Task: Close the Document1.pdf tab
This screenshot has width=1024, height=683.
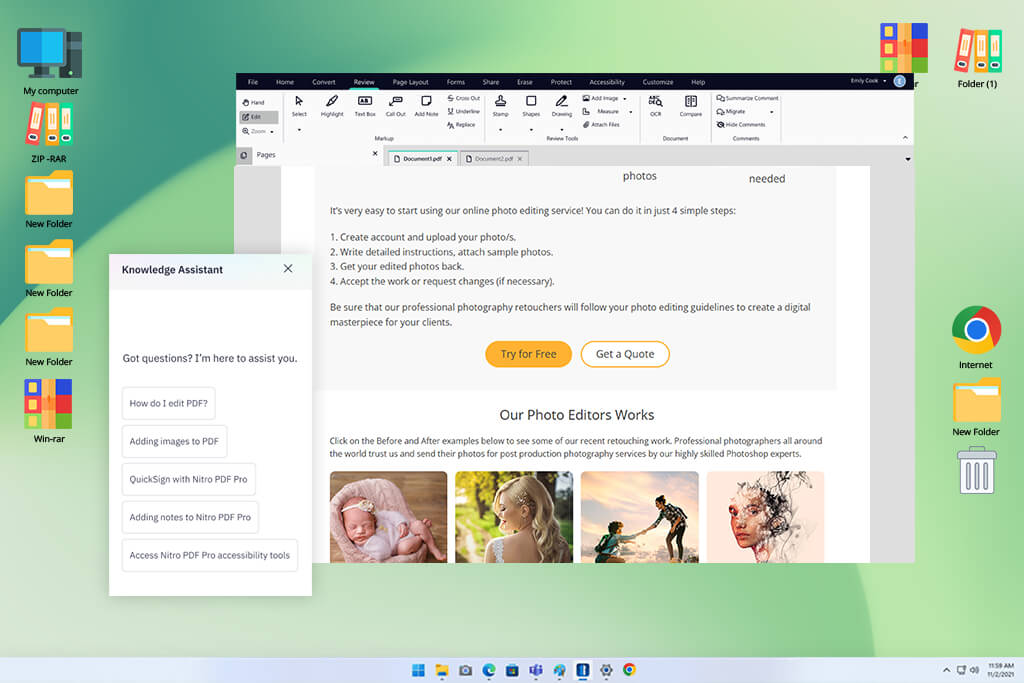Action: pos(449,159)
